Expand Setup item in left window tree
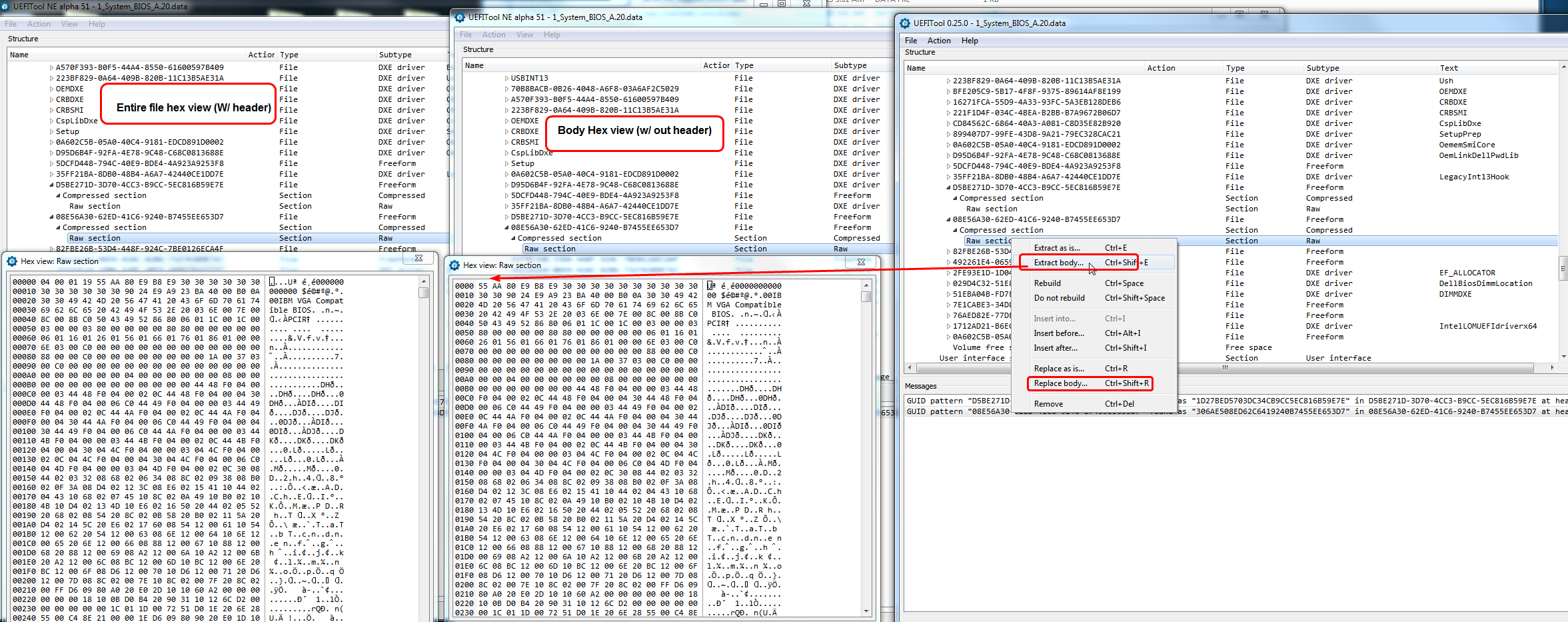 pos(51,131)
